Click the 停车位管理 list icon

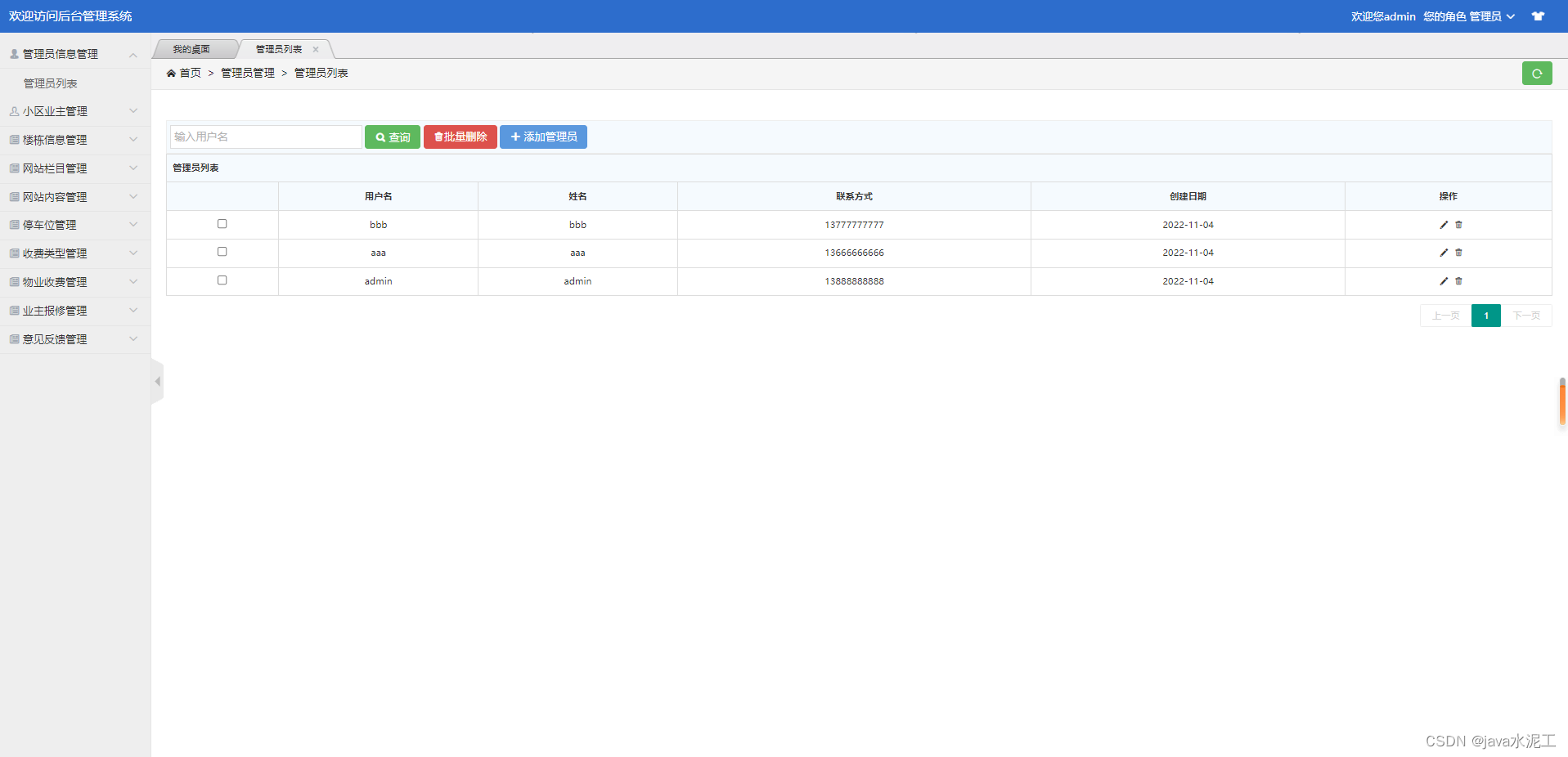14,225
